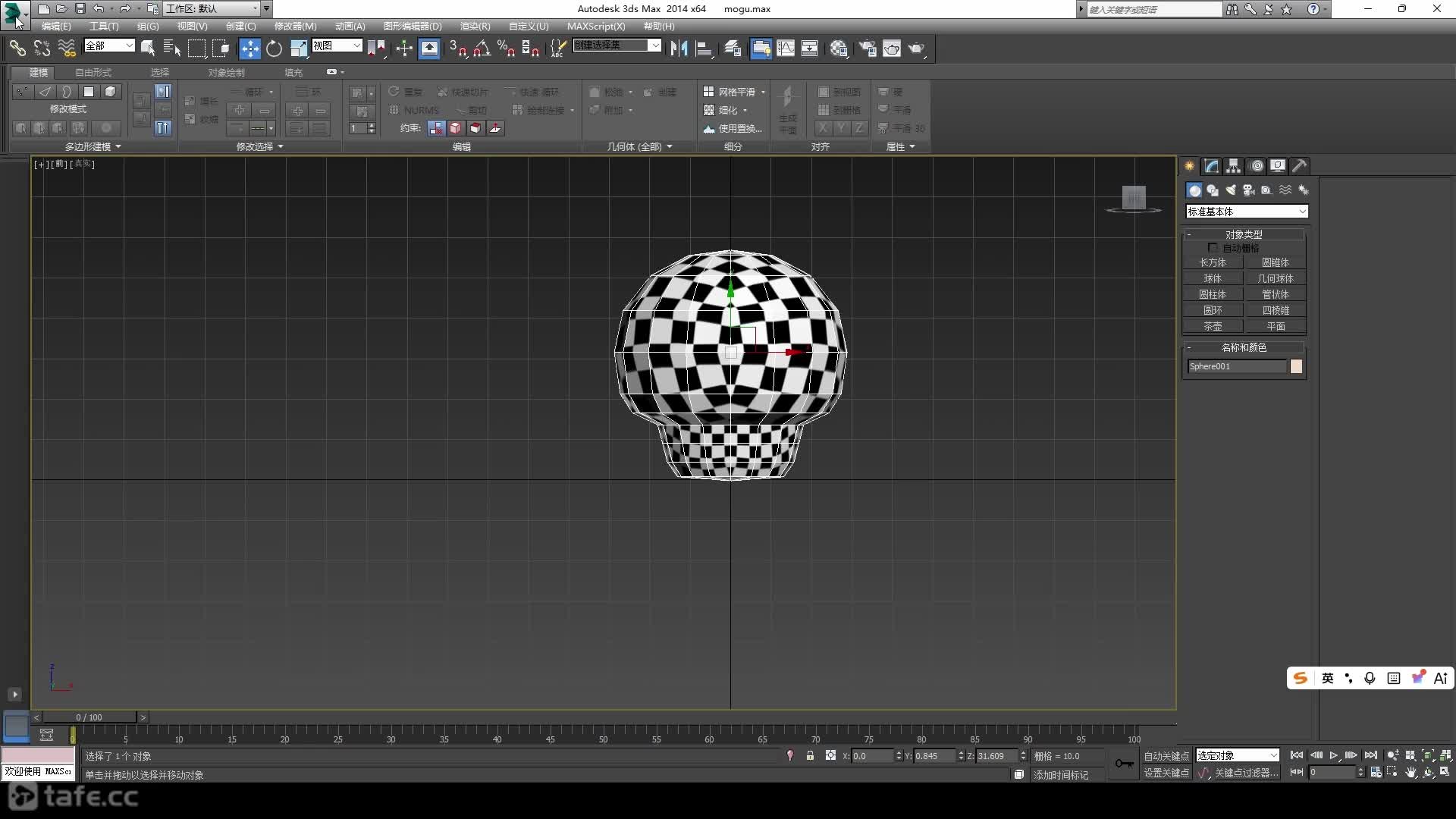Click the 茶壶 teapot primitive button
This screenshot has height=819, width=1456.
coord(1213,326)
